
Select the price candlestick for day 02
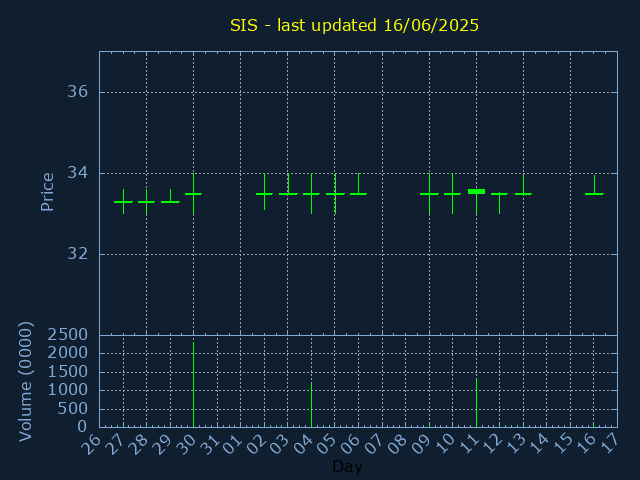click(x=264, y=194)
